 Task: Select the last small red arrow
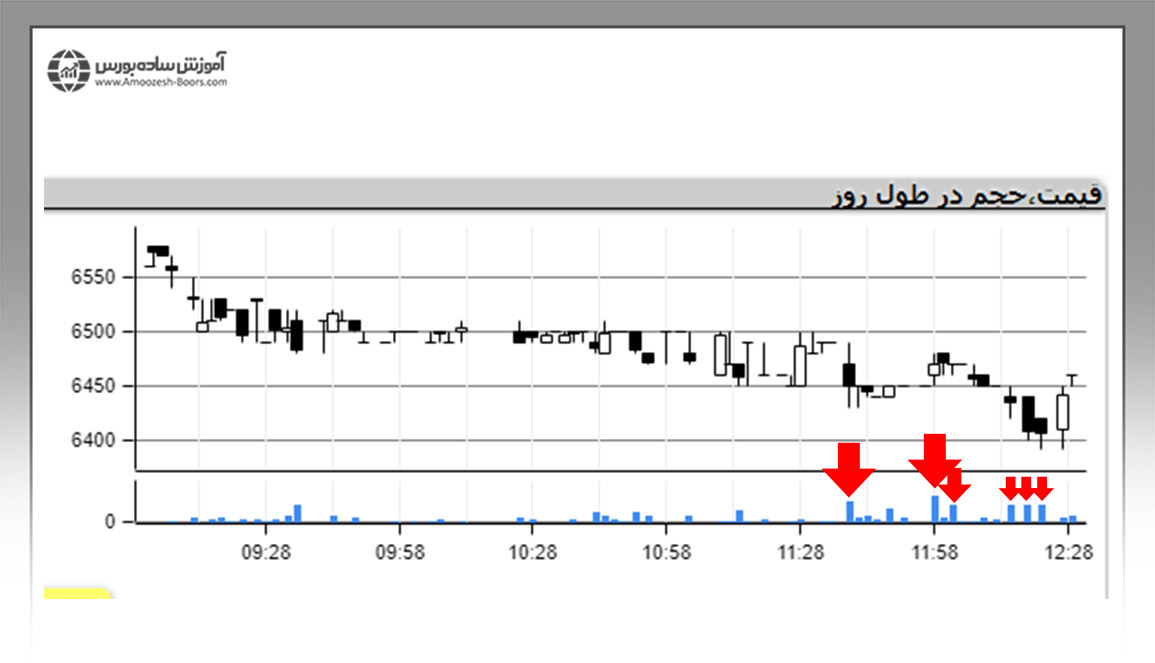coord(1041,488)
